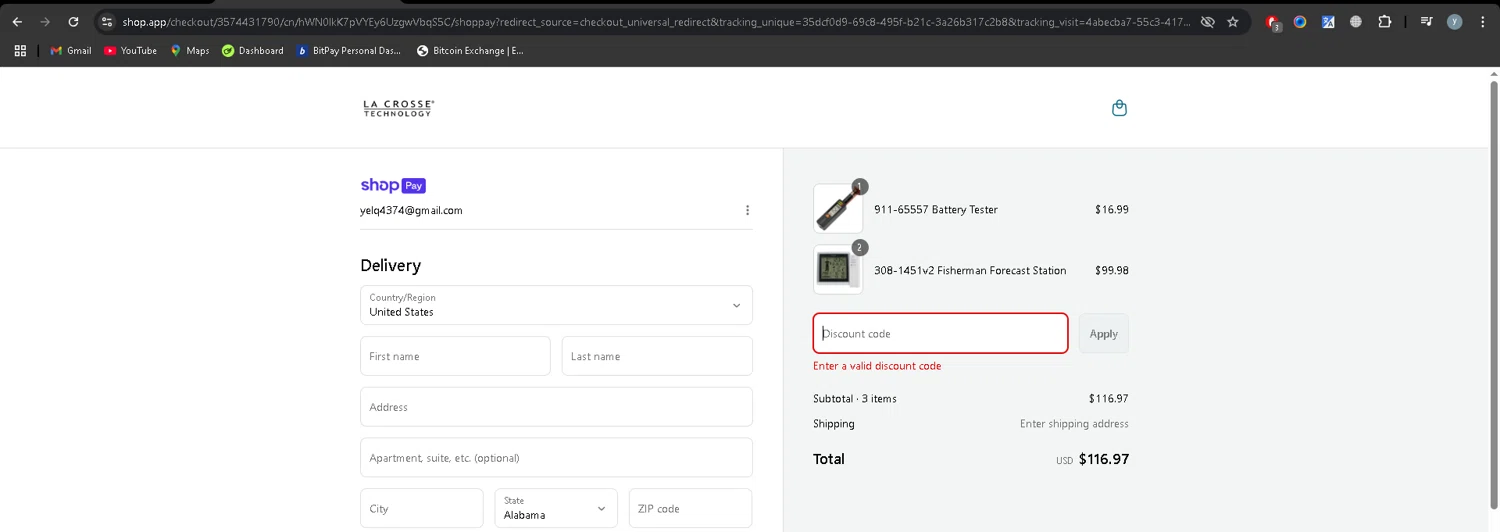Open the Dashboard bookmark

[253, 50]
